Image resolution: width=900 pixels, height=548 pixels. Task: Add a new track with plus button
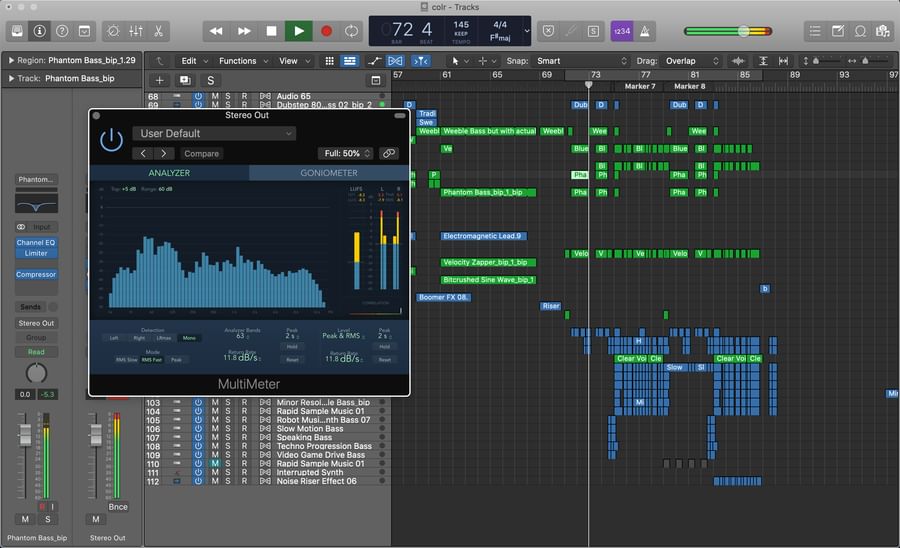[x=159, y=80]
